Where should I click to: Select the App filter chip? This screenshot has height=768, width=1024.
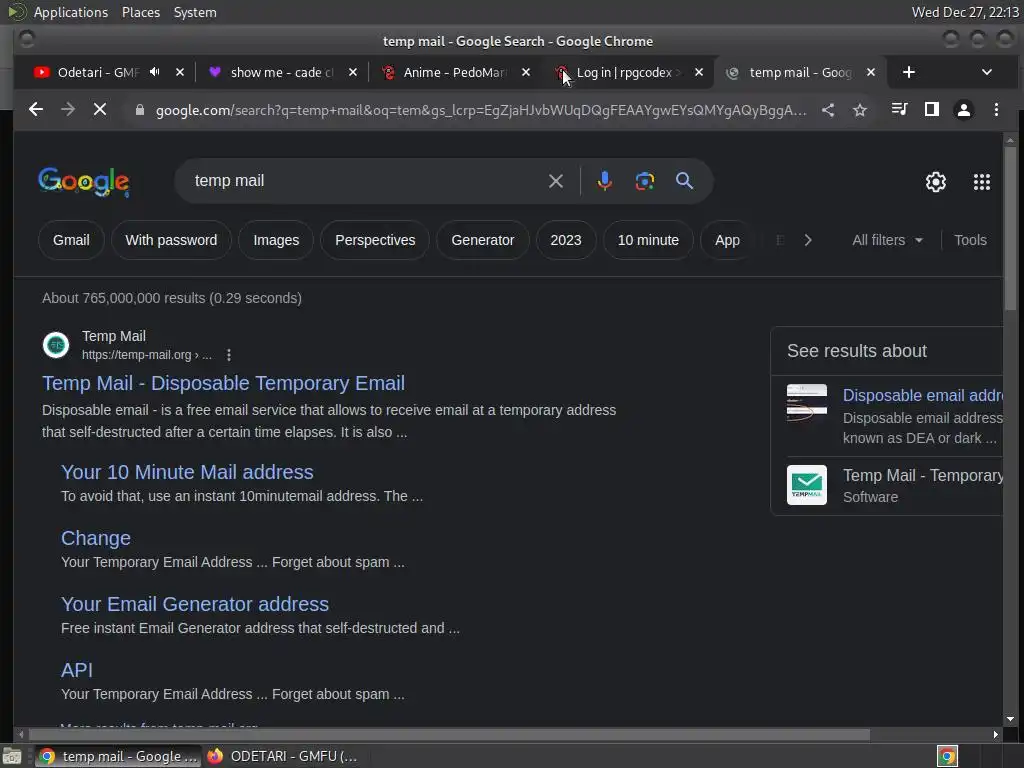pyautogui.click(x=727, y=240)
